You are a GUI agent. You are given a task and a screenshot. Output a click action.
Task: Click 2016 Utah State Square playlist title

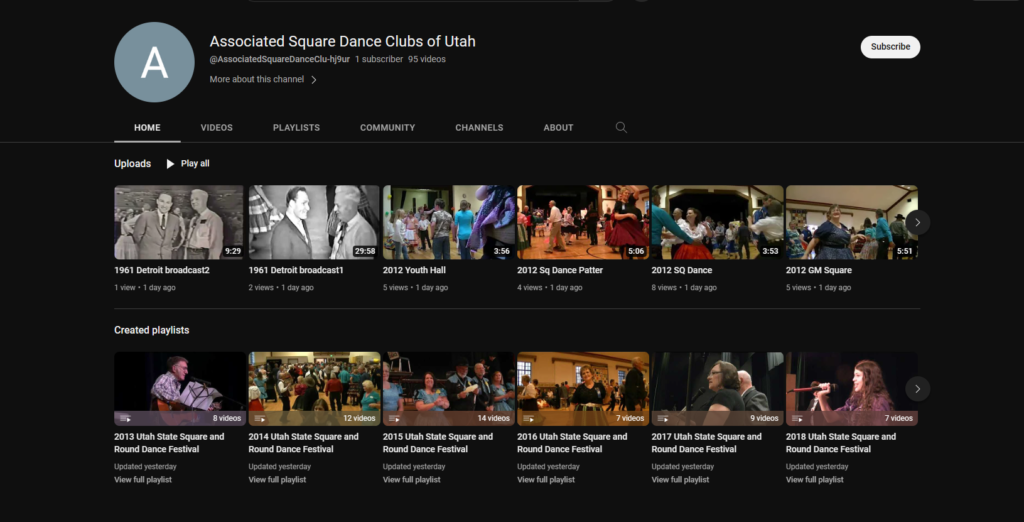point(572,443)
